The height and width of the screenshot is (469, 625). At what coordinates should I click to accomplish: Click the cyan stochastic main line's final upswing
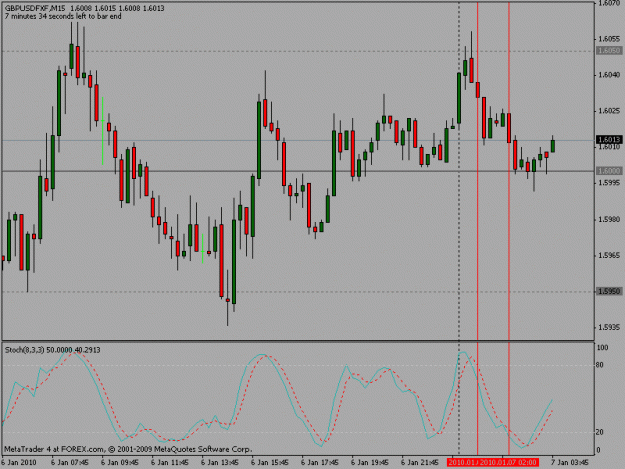[x=540, y=422]
